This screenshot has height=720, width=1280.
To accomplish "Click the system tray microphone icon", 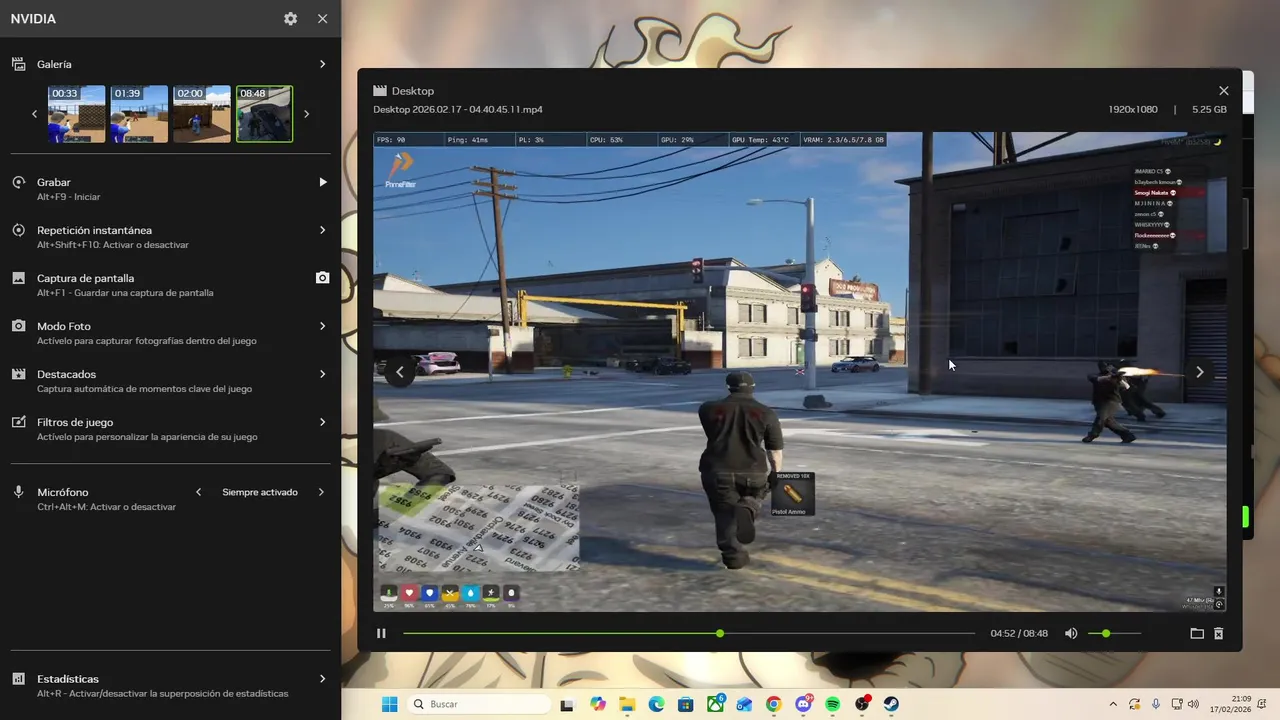I will point(1155,704).
